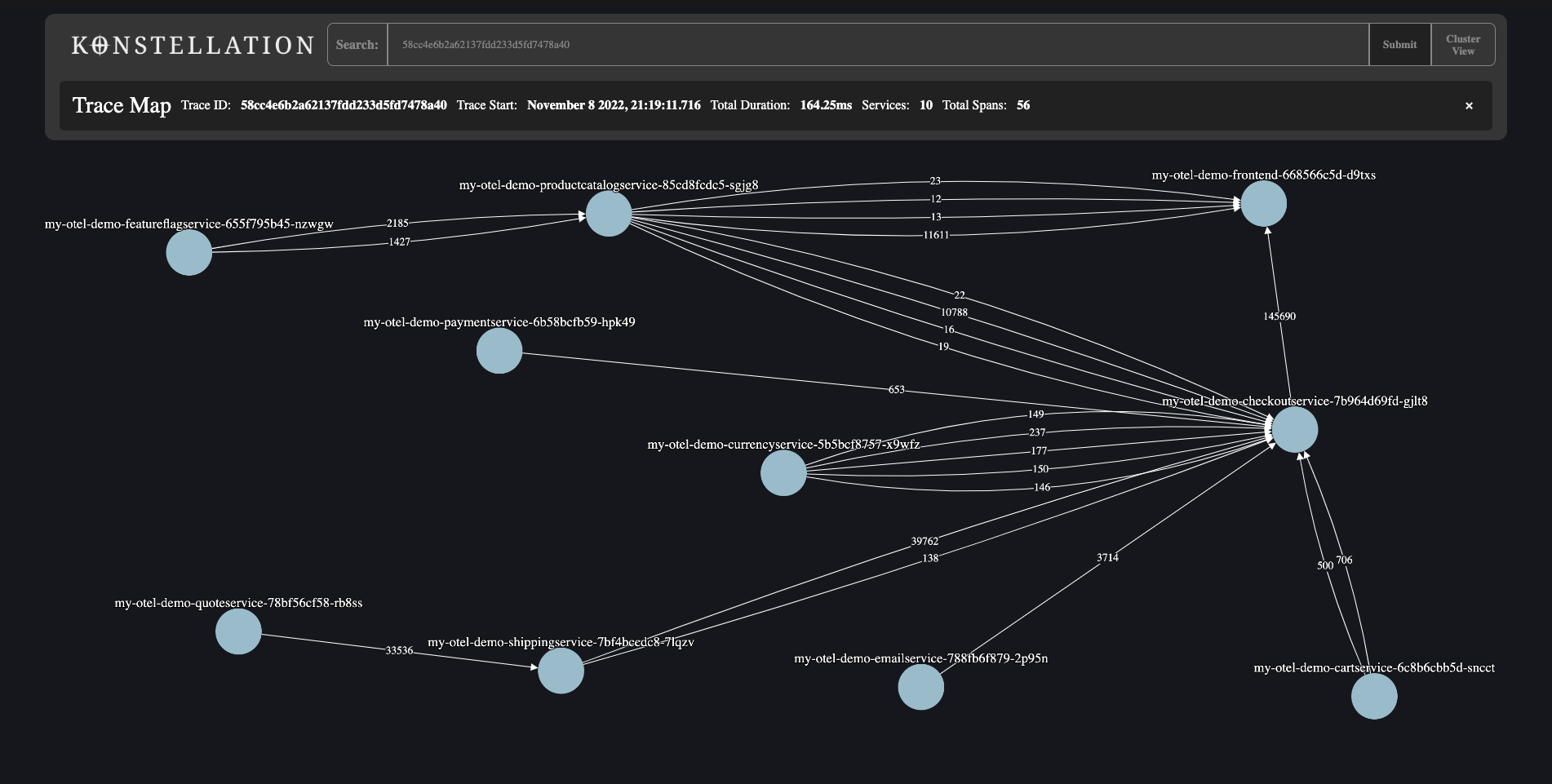Click edge label 146

point(1042,488)
